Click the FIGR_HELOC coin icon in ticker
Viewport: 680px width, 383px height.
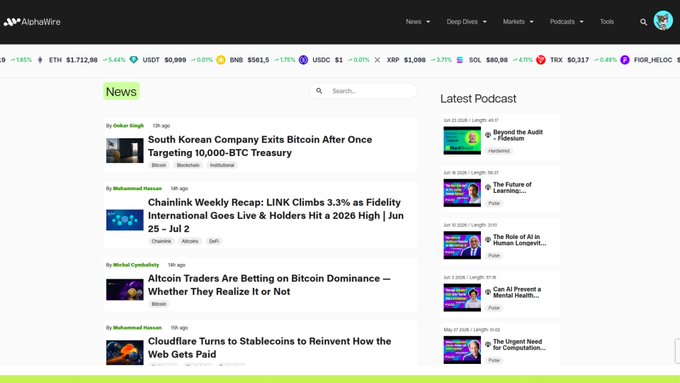coord(625,60)
